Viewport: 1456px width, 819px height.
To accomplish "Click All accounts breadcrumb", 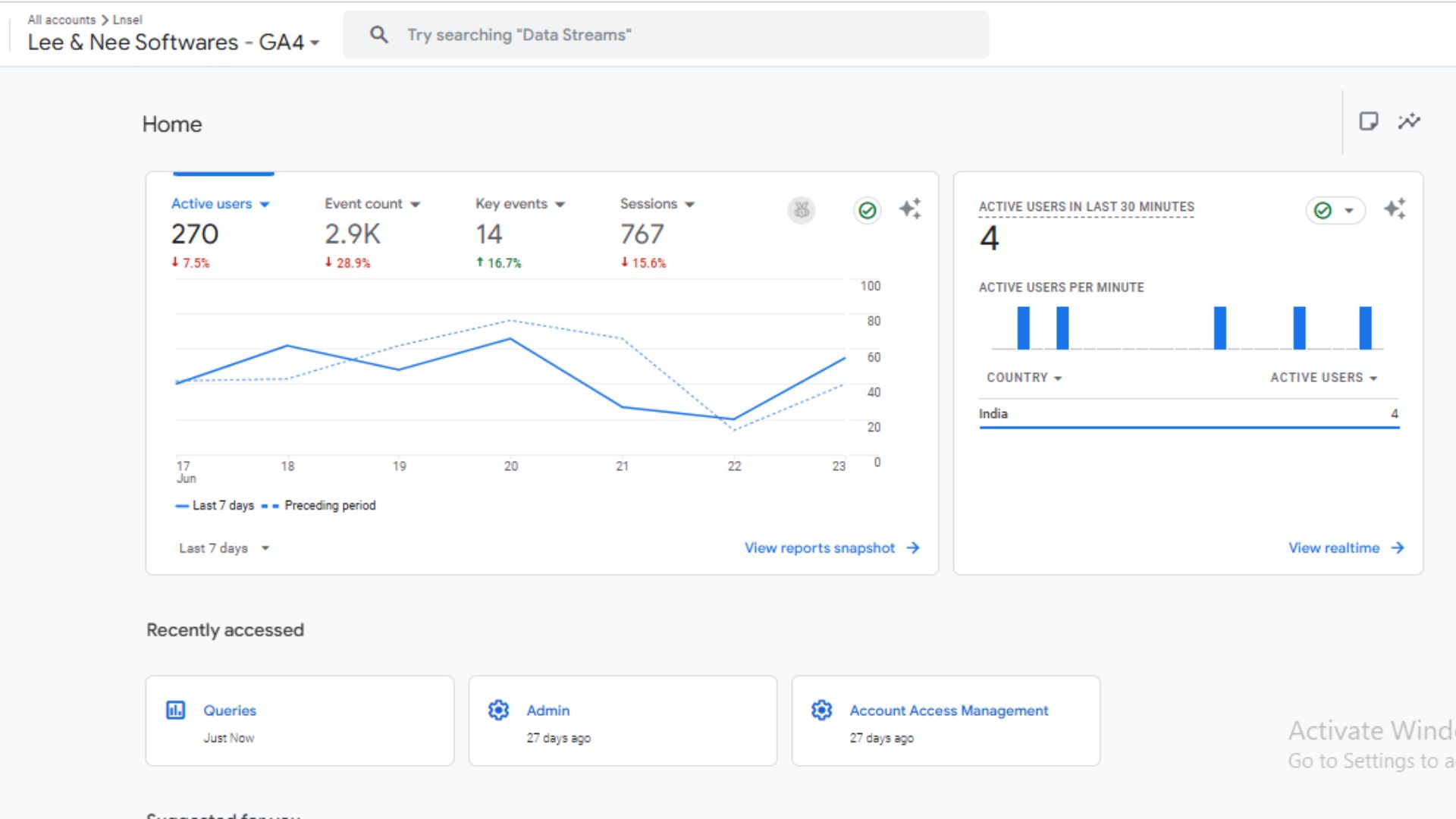I will click(x=61, y=20).
